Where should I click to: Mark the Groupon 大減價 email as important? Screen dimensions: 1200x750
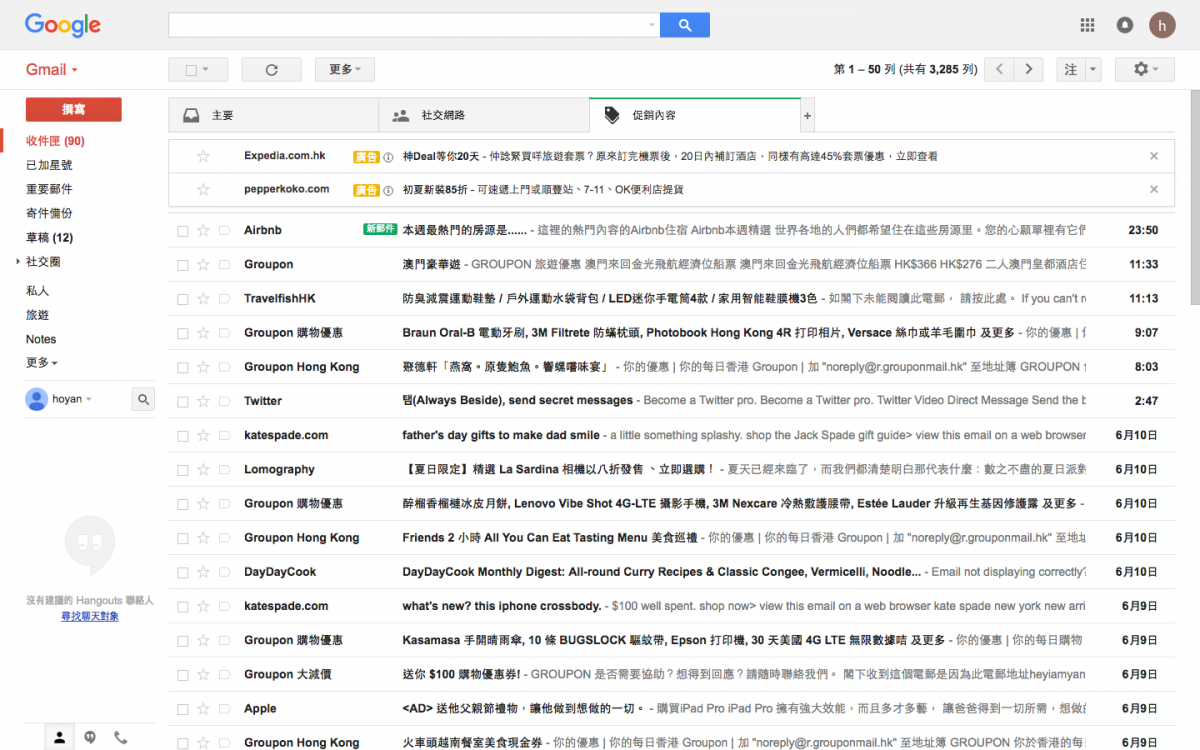pos(225,675)
